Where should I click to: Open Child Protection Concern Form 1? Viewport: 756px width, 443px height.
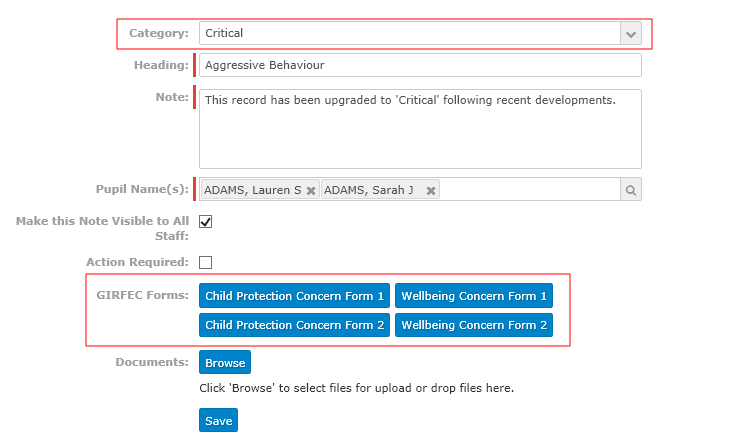[294, 295]
